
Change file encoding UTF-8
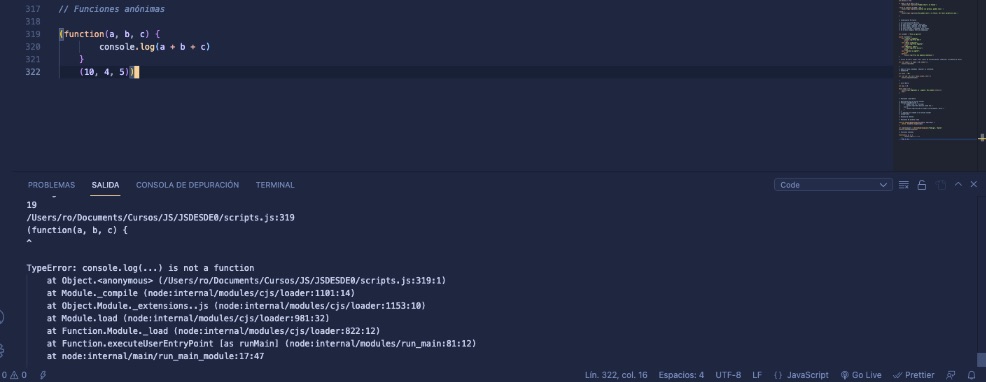coord(728,375)
